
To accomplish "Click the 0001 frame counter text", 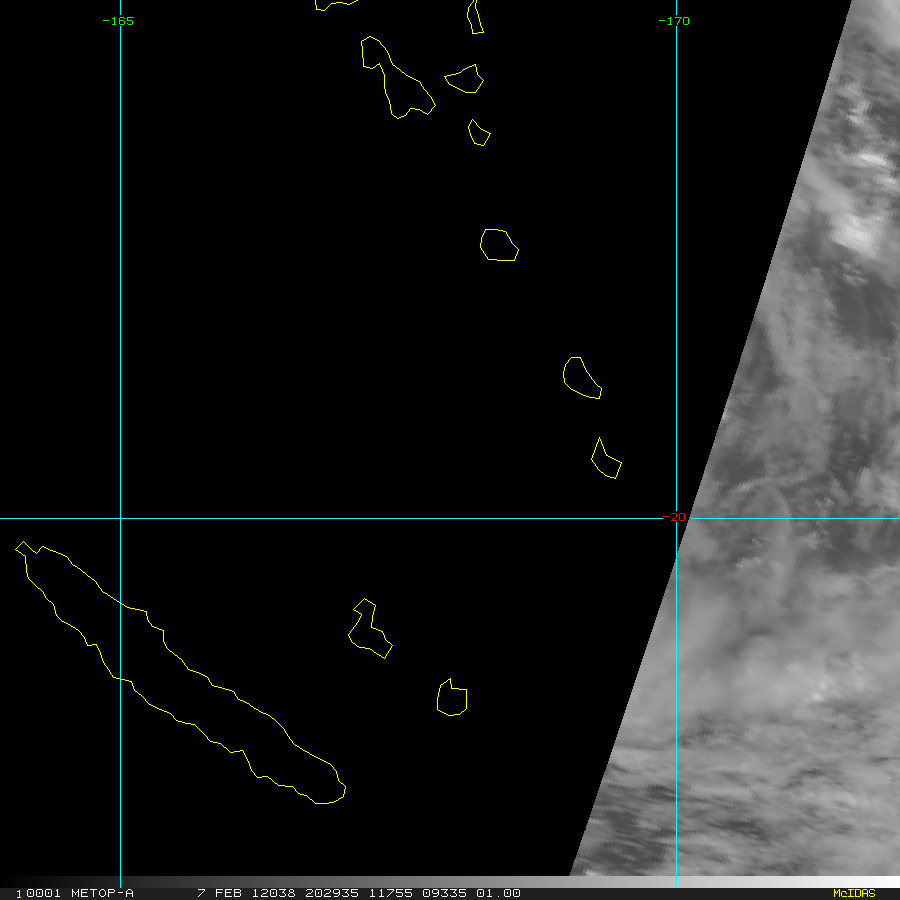I will 43,893.
